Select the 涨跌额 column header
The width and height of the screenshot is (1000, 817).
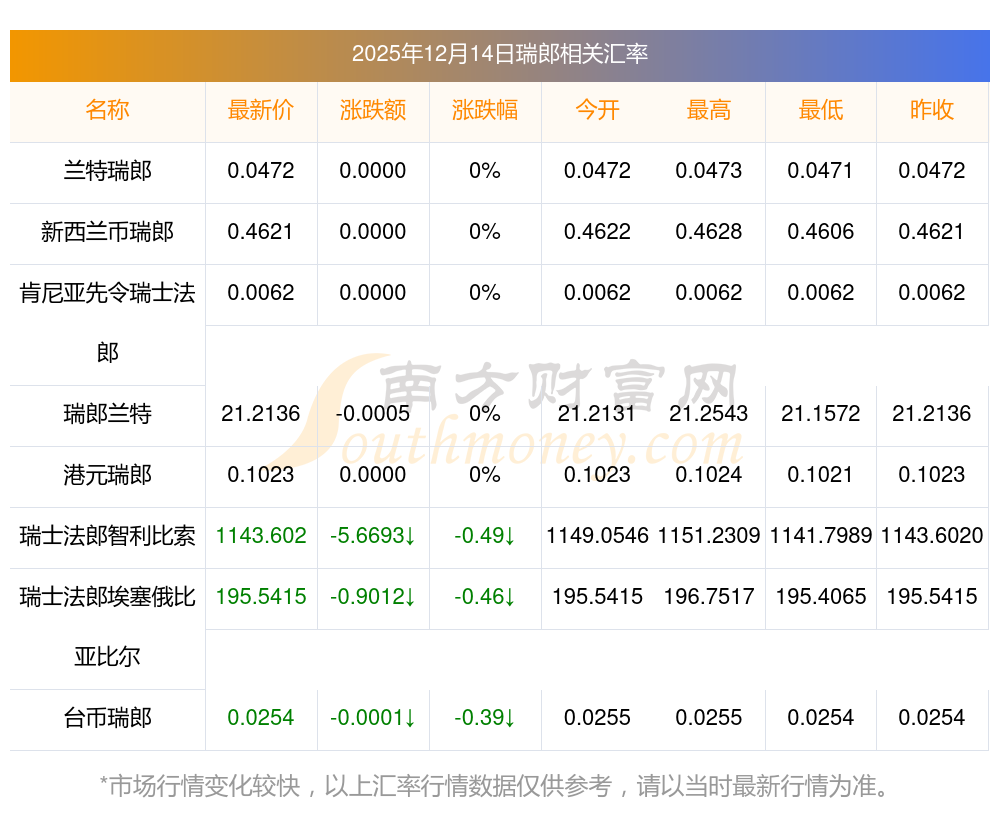pyautogui.click(x=373, y=111)
